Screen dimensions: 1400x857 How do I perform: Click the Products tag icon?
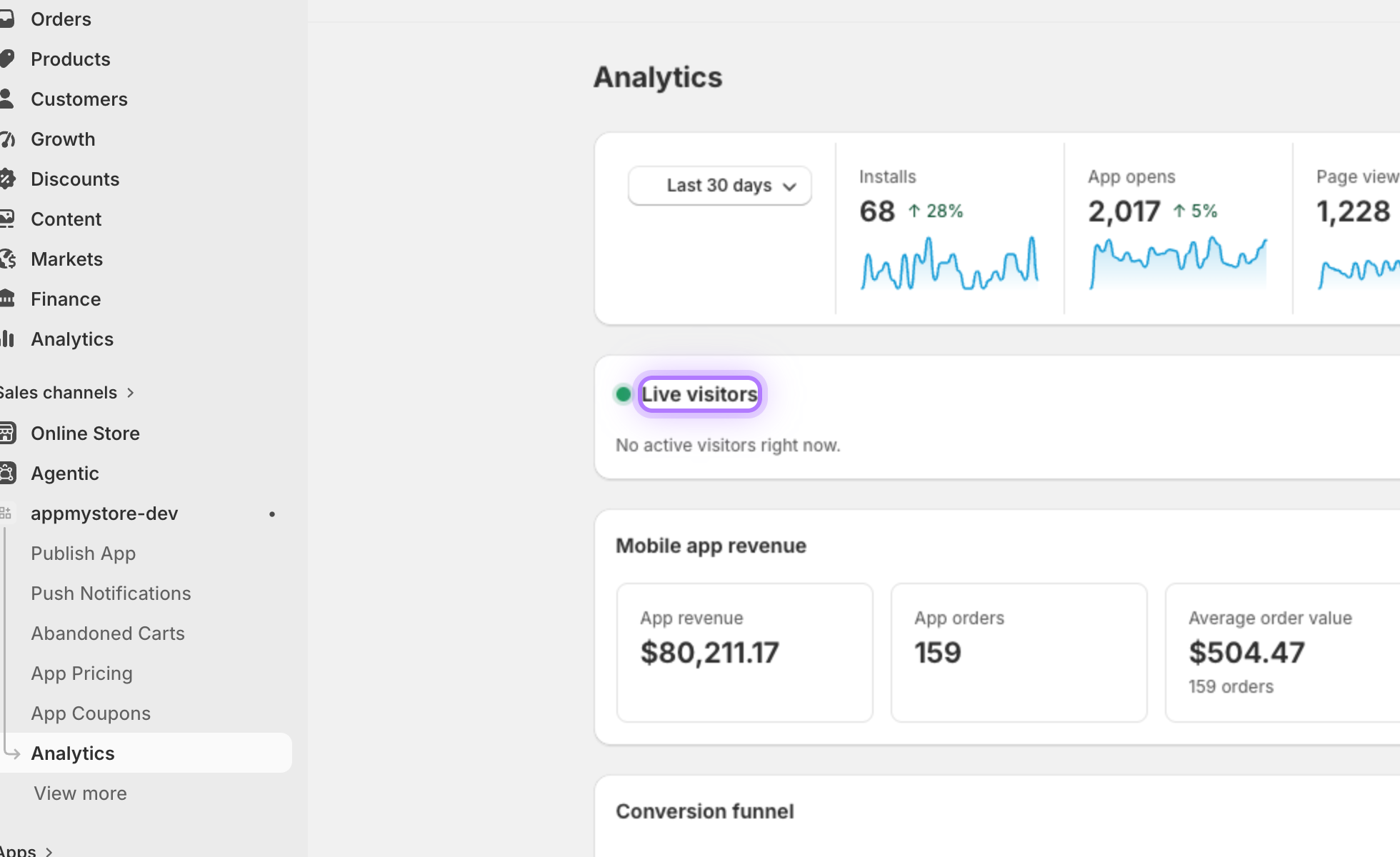[x=6, y=59]
